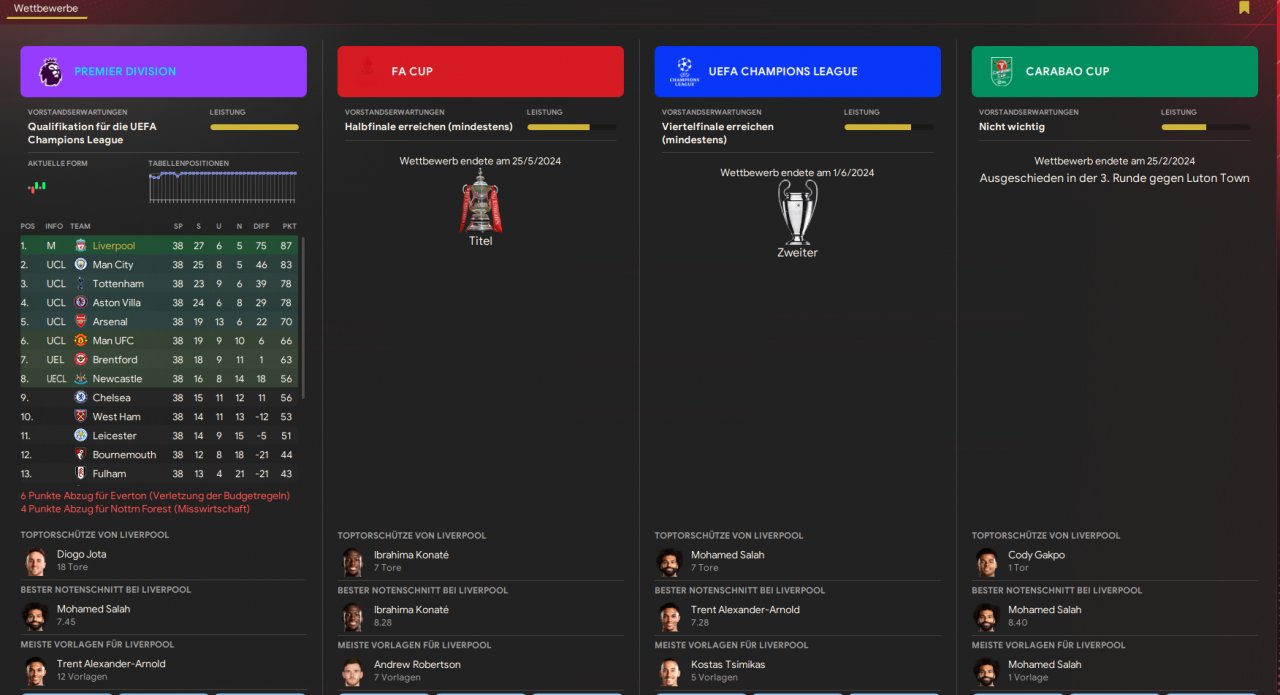Click the Tabellenpositionen graph
Viewport: 1280px width, 695px height.
click(x=223, y=187)
